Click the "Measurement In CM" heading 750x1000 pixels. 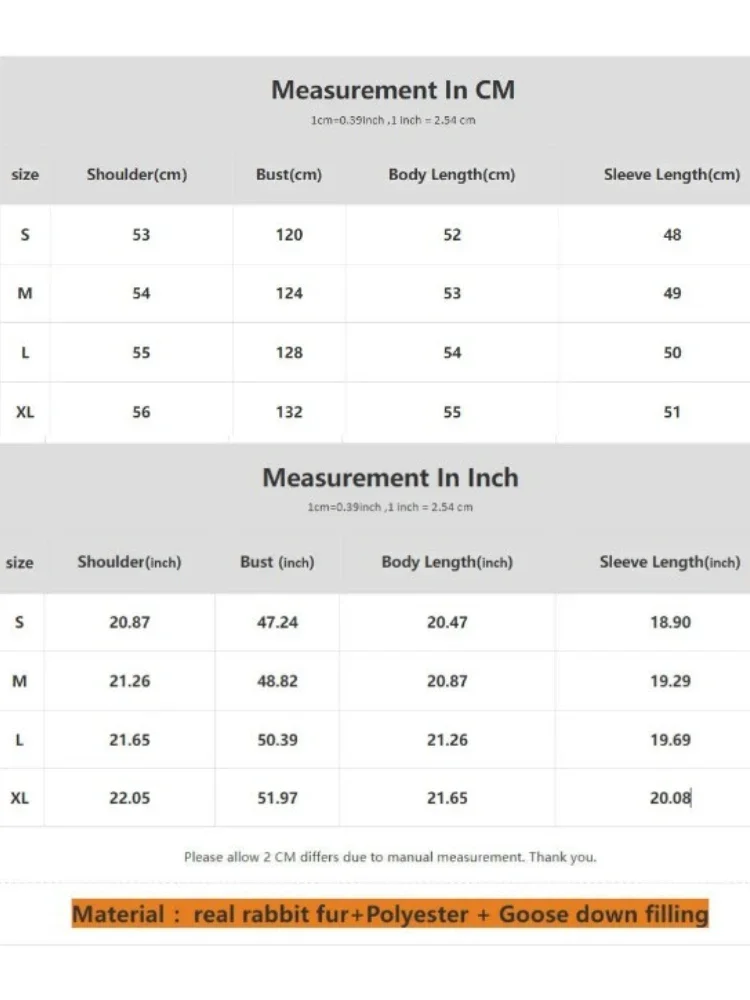pyautogui.click(x=392, y=90)
